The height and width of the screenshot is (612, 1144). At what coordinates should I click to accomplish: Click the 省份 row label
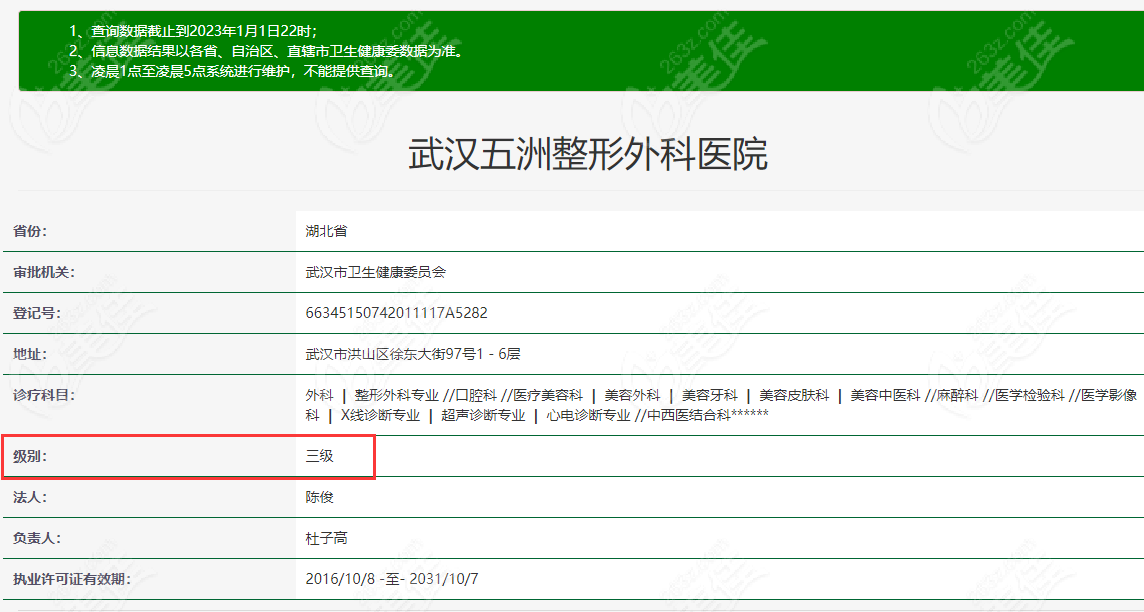(x=30, y=231)
